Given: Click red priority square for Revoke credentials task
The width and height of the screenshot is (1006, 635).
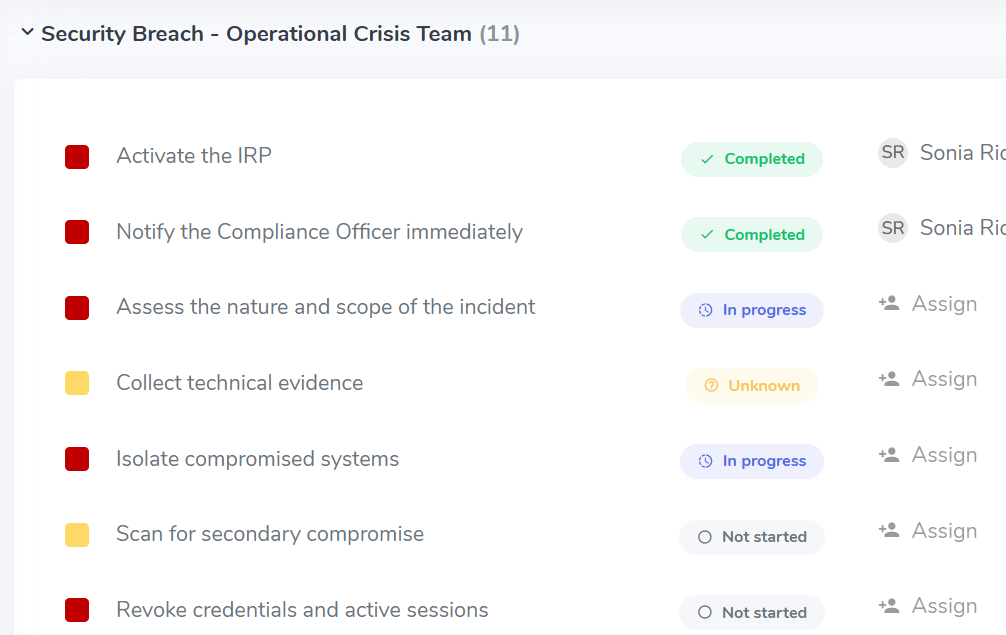Looking at the screenshot, I should point(77,610).
